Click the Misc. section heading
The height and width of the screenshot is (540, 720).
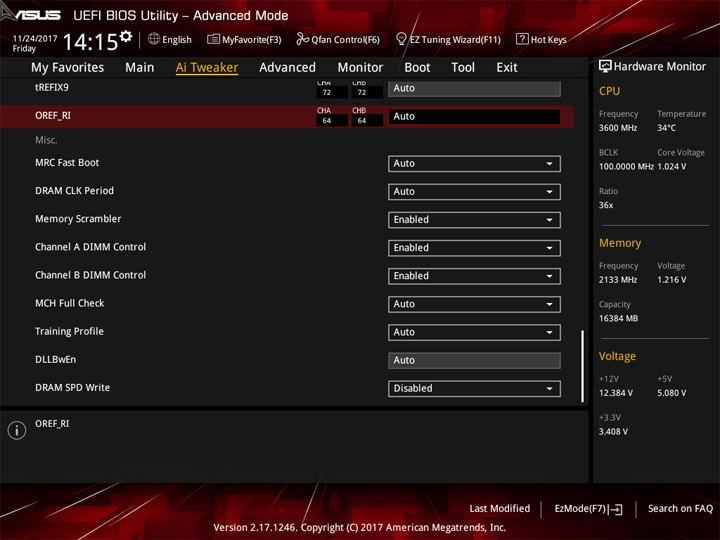coord(46,140)
